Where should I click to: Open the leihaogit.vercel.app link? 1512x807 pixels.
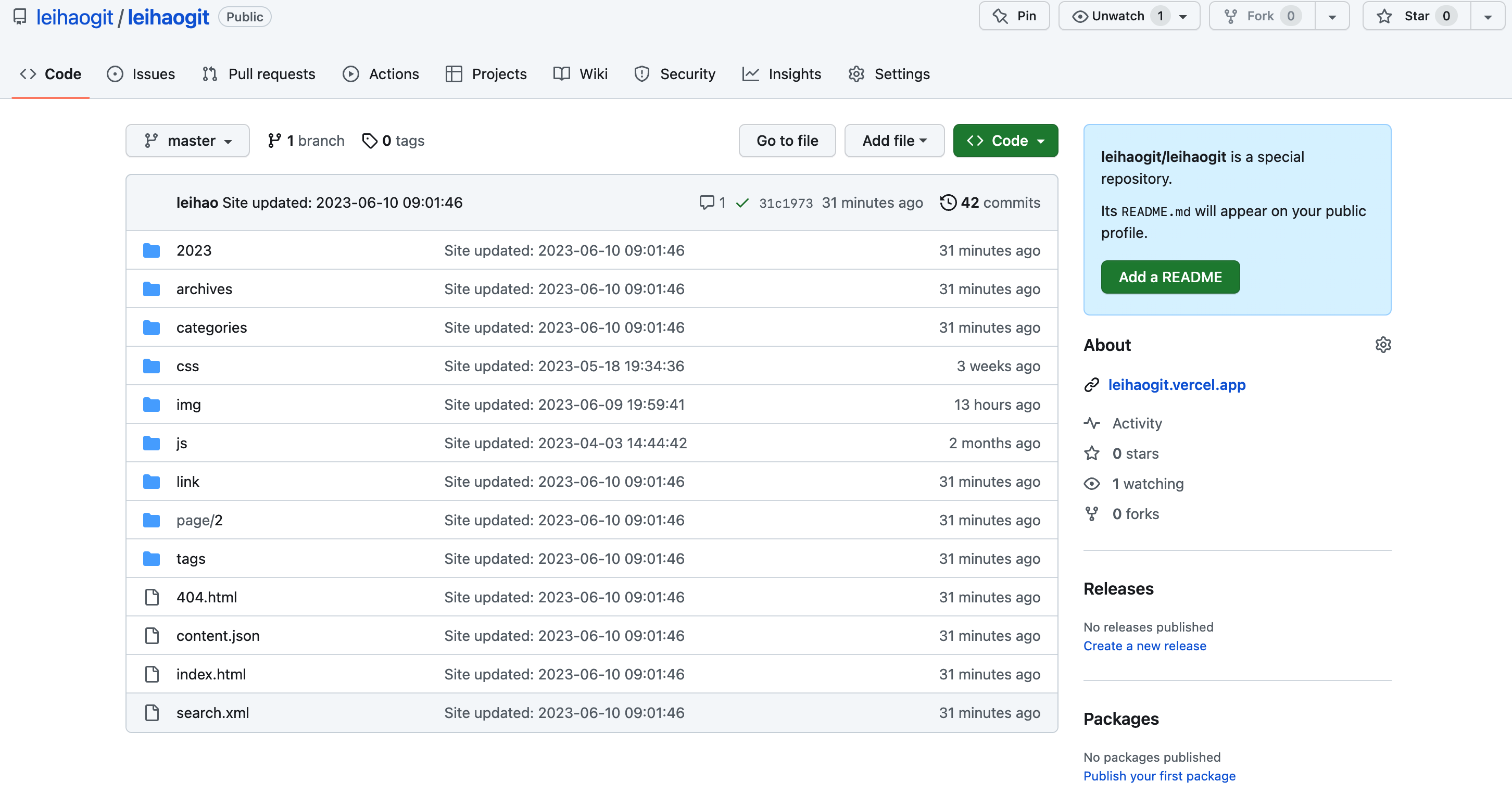1176,385
